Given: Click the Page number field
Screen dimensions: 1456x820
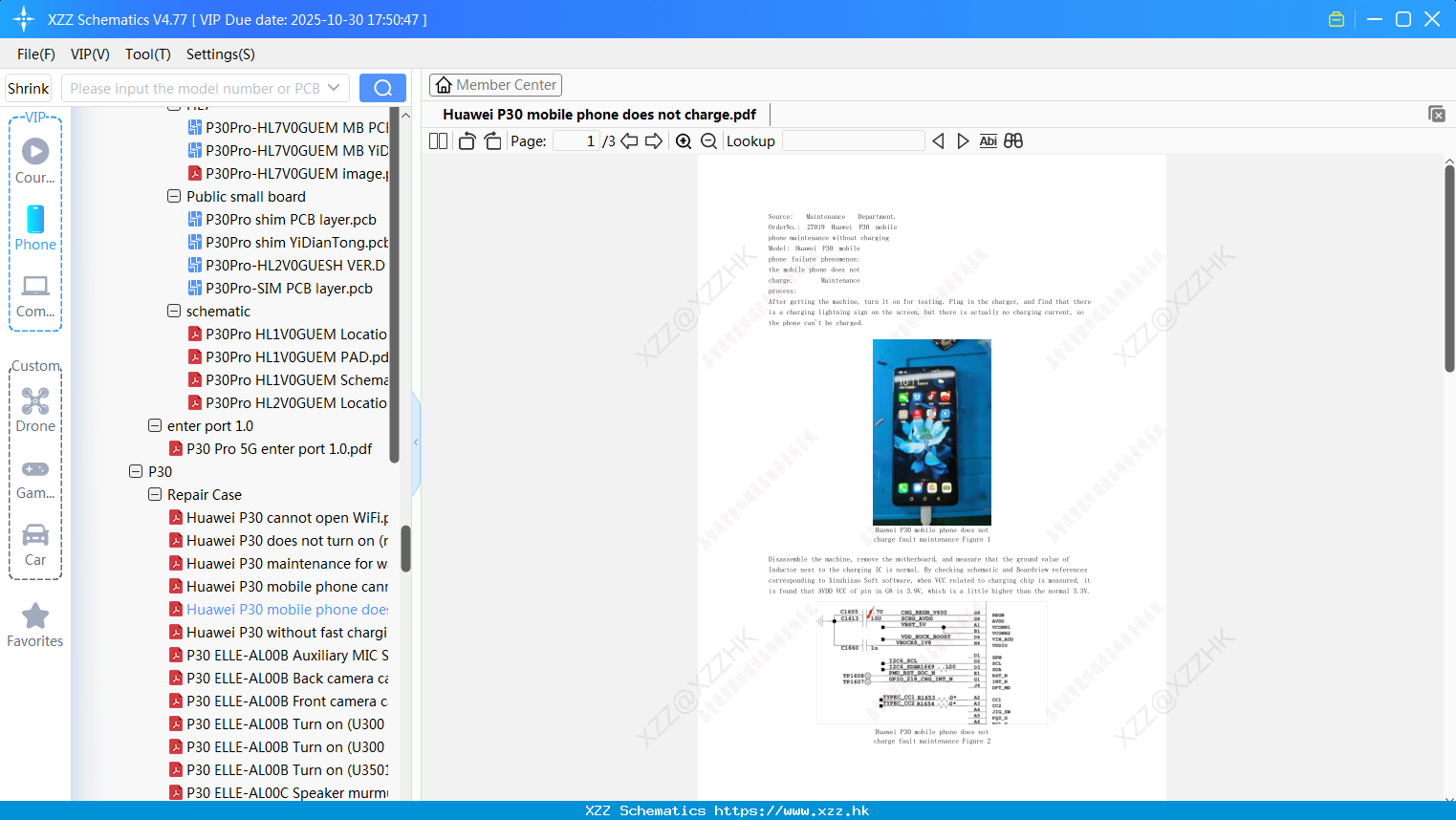Looking at the screenshot, I should pyautogui.click(x=576, y=141).
